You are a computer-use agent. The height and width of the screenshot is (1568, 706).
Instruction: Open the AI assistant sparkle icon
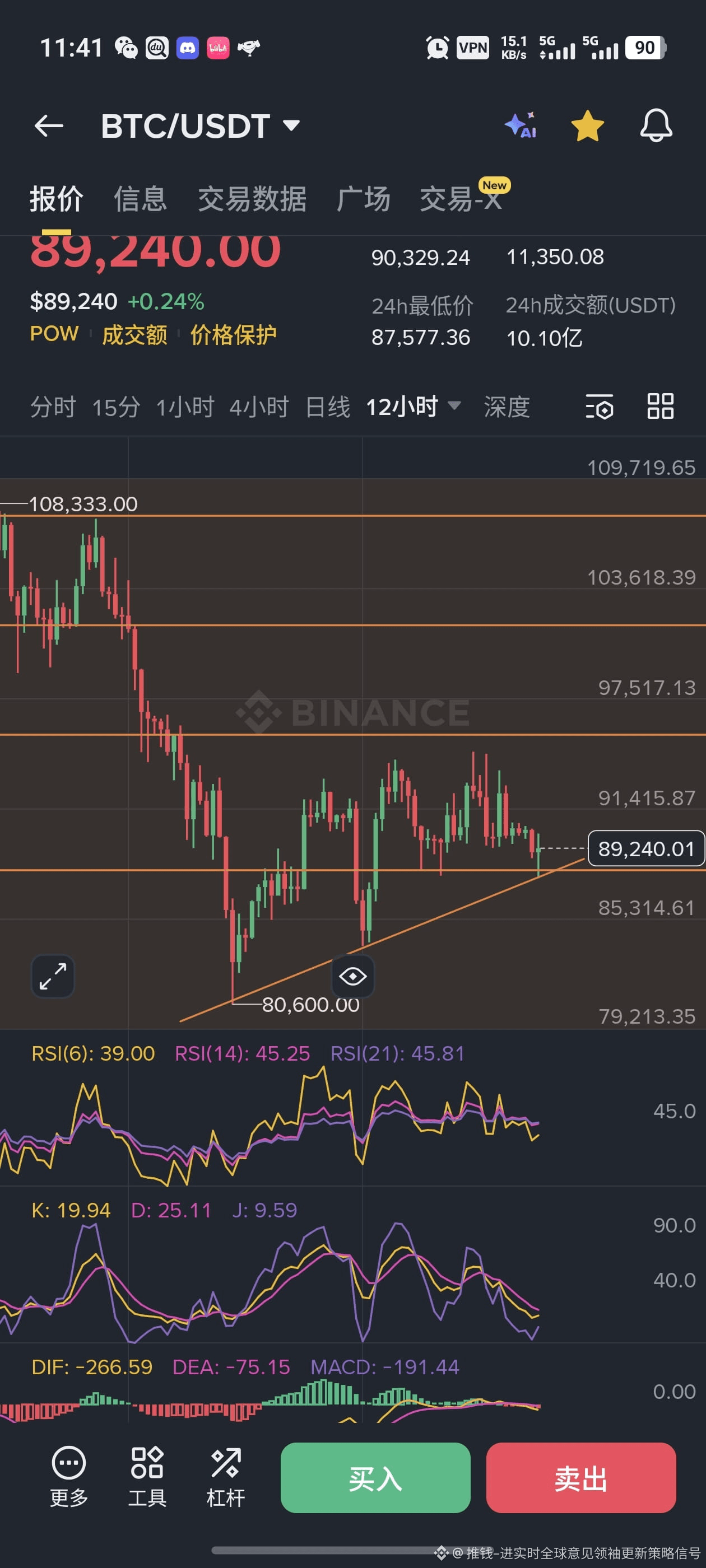click(521, 125)
